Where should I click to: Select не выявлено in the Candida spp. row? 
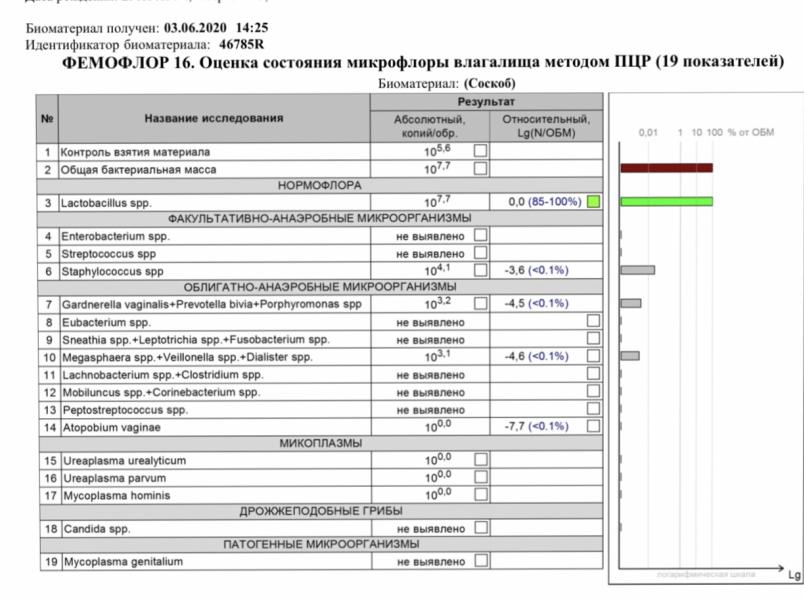[x=431, y=529]
